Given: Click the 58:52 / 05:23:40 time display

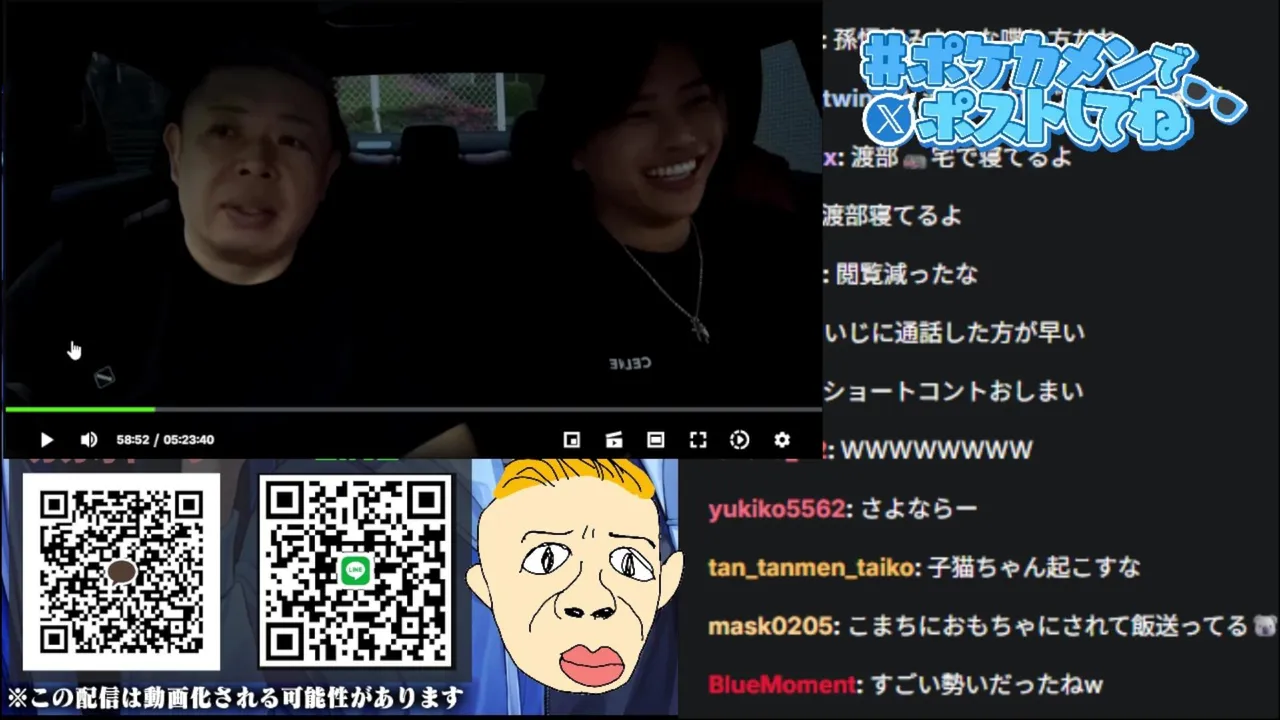Looking at the screenshot, I should click(165, 440).
